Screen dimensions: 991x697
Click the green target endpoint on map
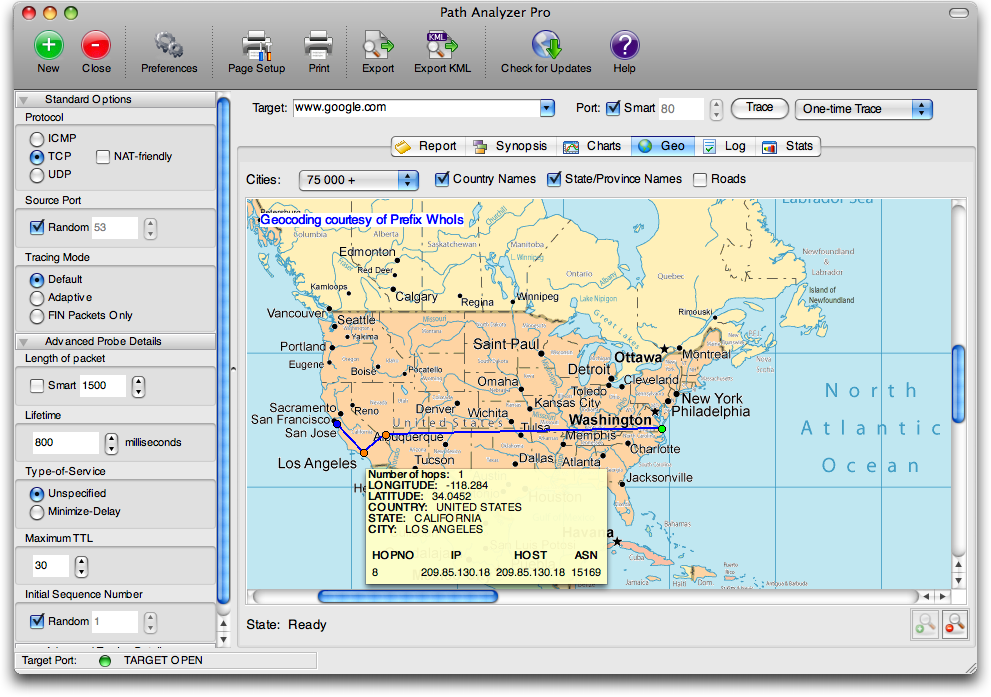pyautogui.click(x=662, y=429)
